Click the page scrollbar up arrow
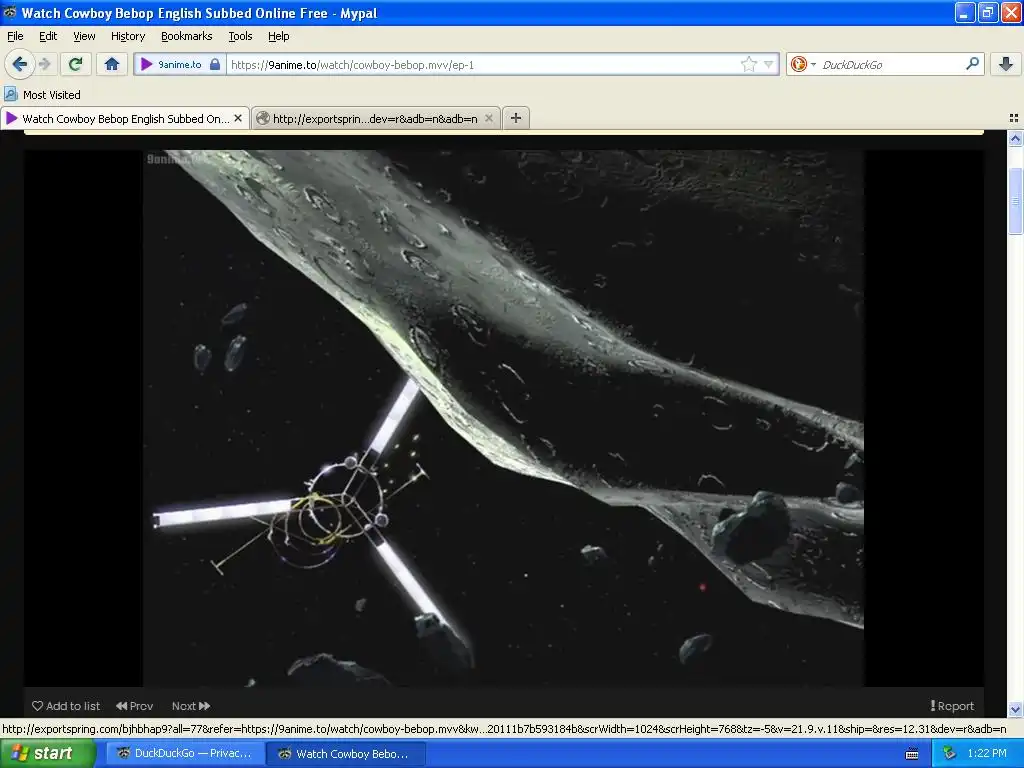1024x768 pixels. (1016, 138)
